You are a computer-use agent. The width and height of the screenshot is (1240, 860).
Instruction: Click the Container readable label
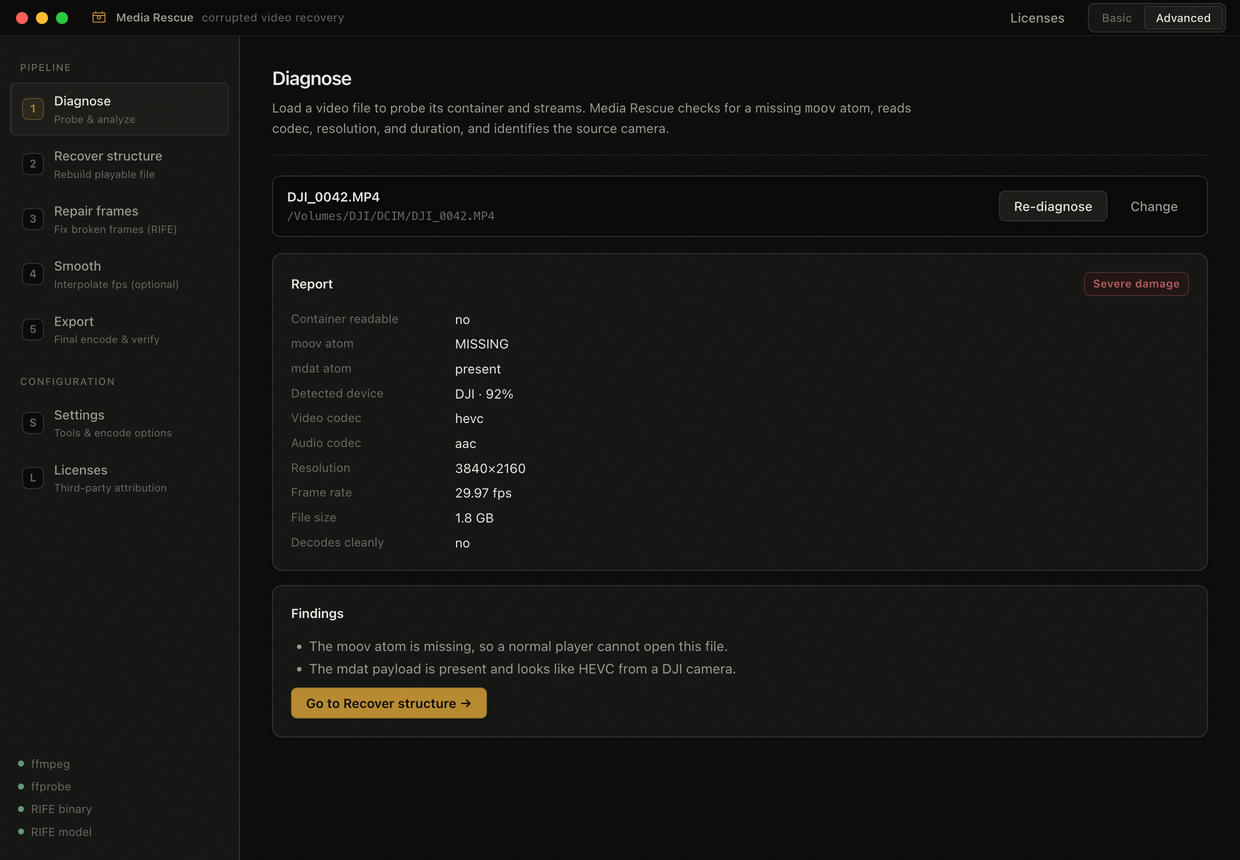click(x=345, y=319)
